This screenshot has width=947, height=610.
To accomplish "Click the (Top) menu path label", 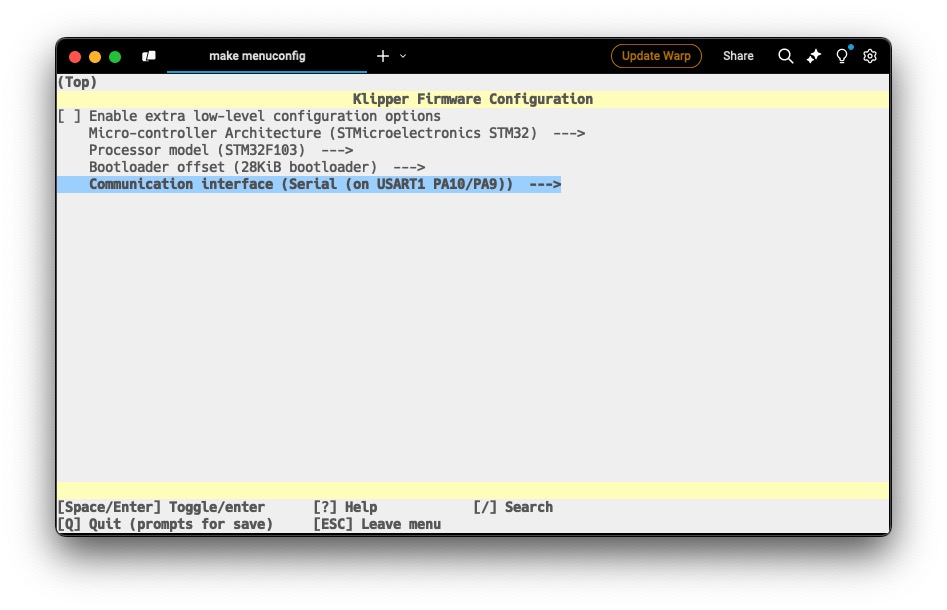I will pyautogui.click(x=77, y=82).
